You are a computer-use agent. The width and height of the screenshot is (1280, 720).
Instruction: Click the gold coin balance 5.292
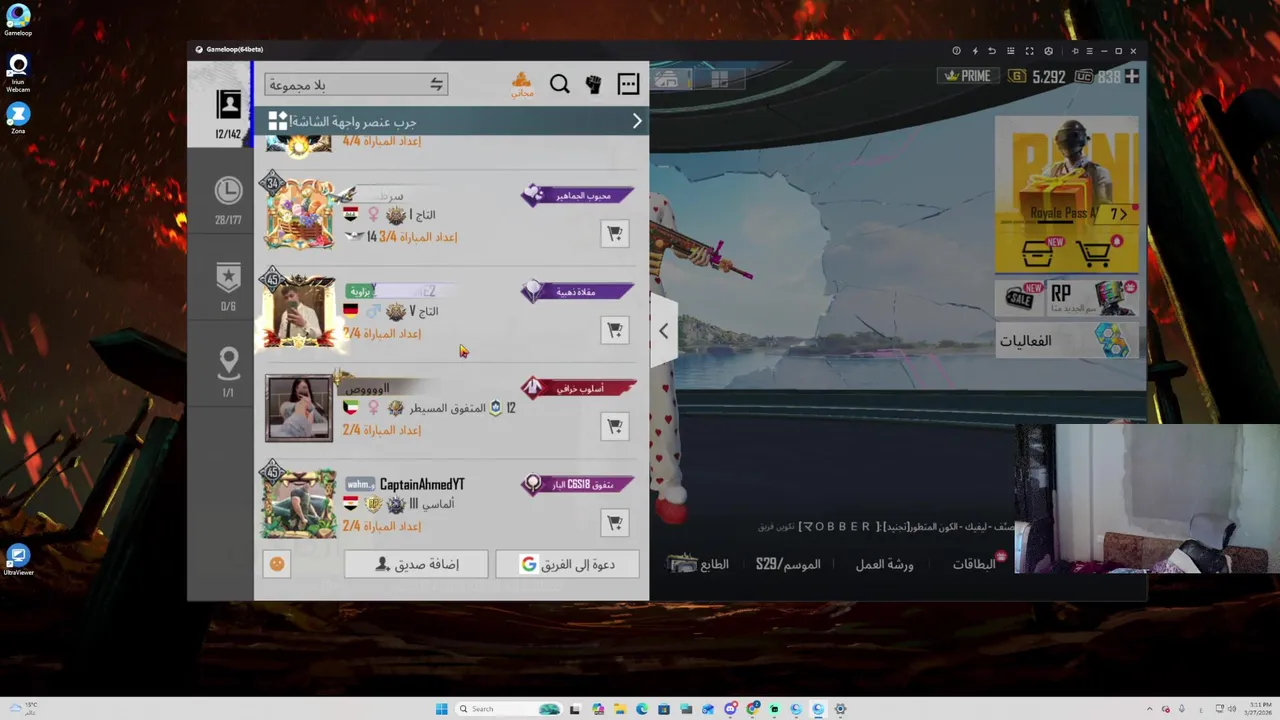coord(1037,76)
